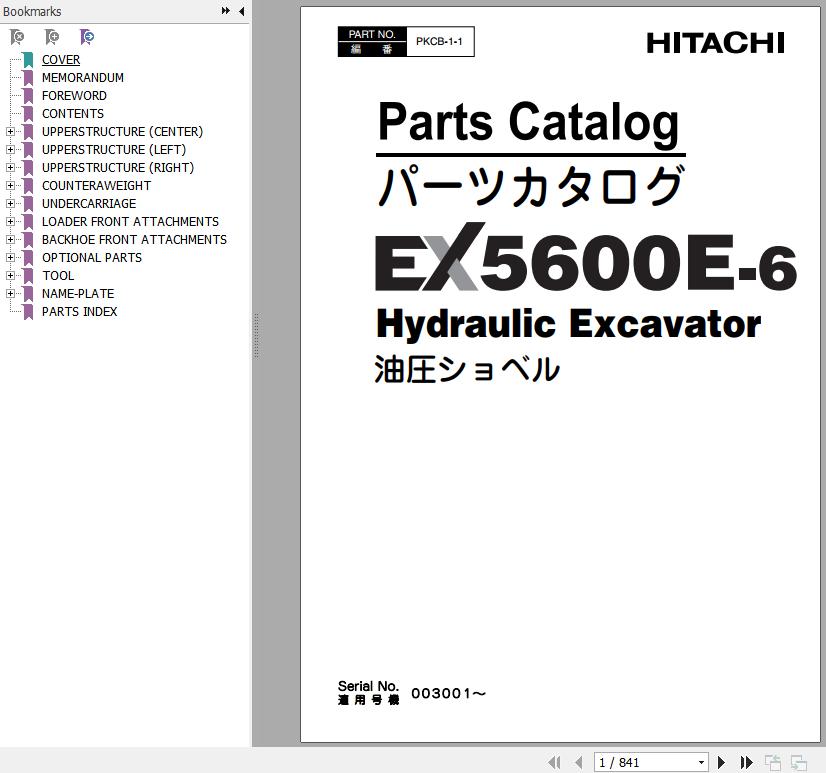Click the FOREWORD bookmark icon

(28, 95)
